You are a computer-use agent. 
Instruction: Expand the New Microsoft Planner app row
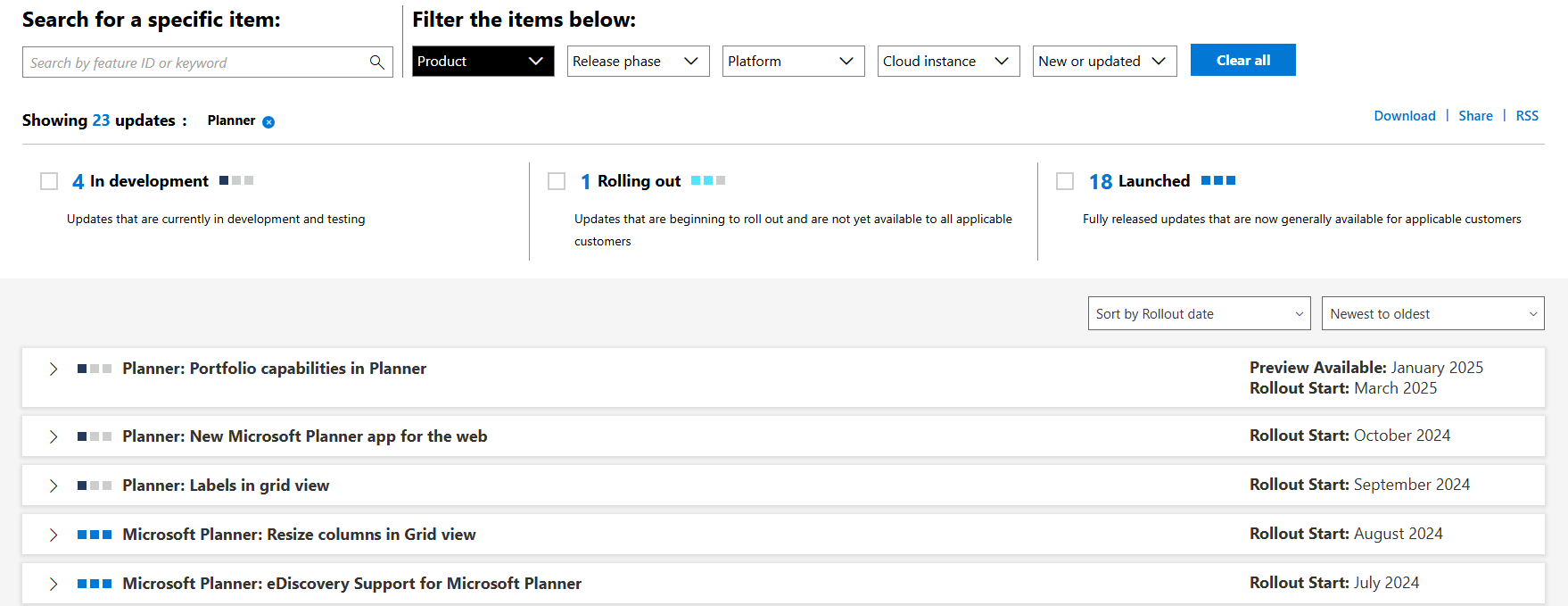click(54, 436)
